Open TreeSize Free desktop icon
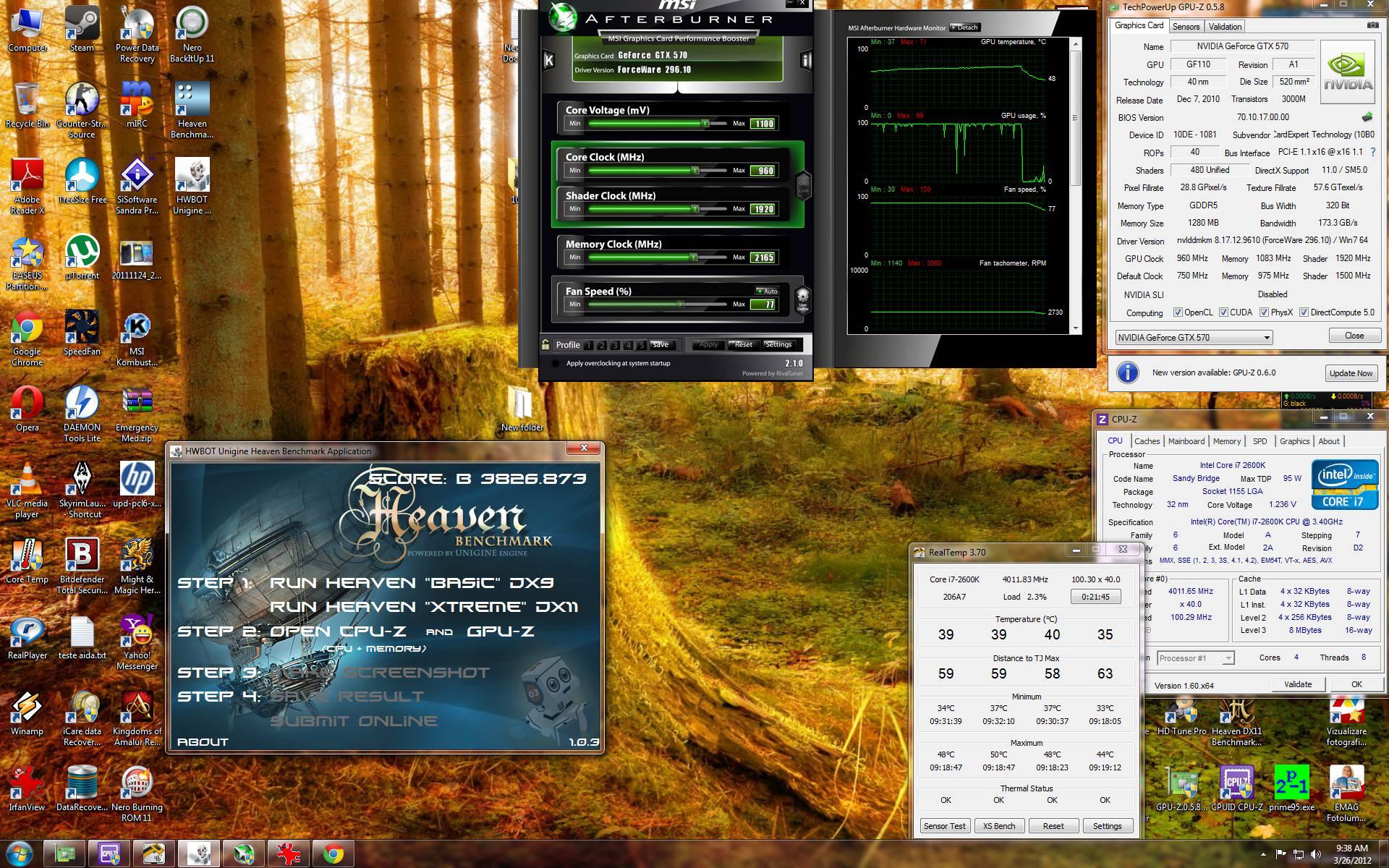The width and height of the screenshot is (1389, 868). [82, 182]
